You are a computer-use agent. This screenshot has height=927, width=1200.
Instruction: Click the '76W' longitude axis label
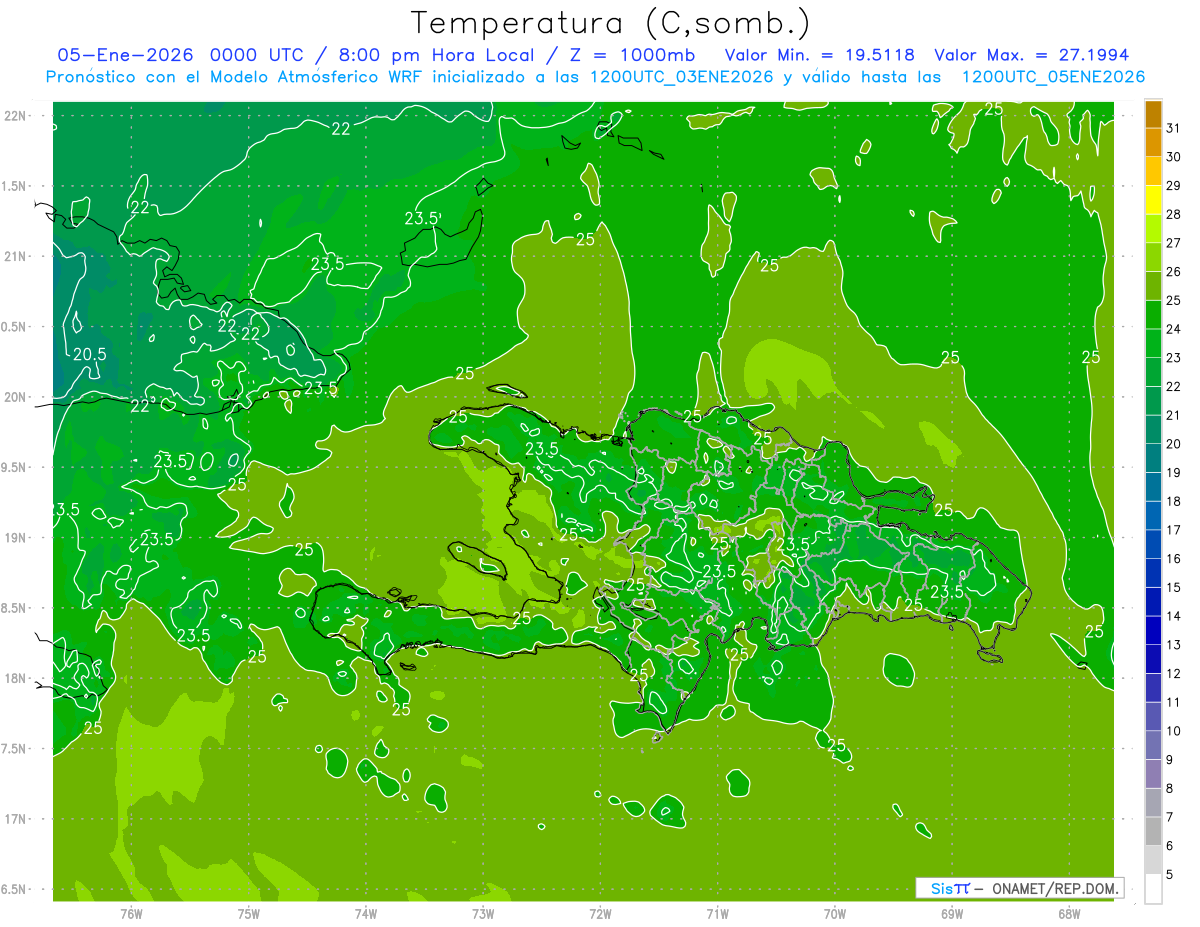[x=131, y=914]
